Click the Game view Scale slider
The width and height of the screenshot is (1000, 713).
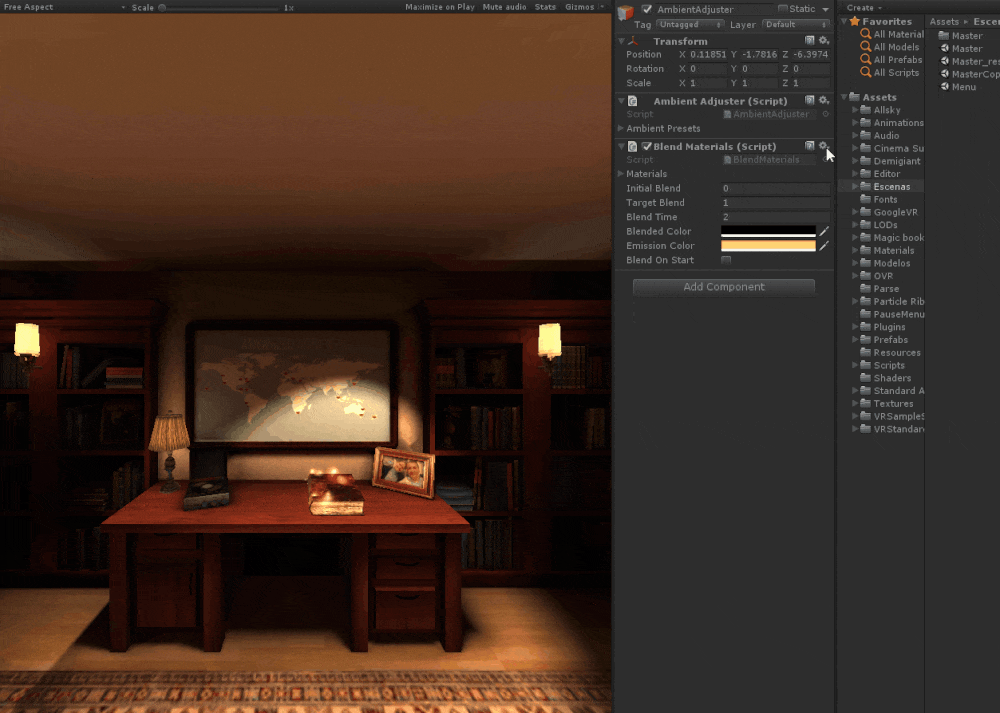(220, 8)
